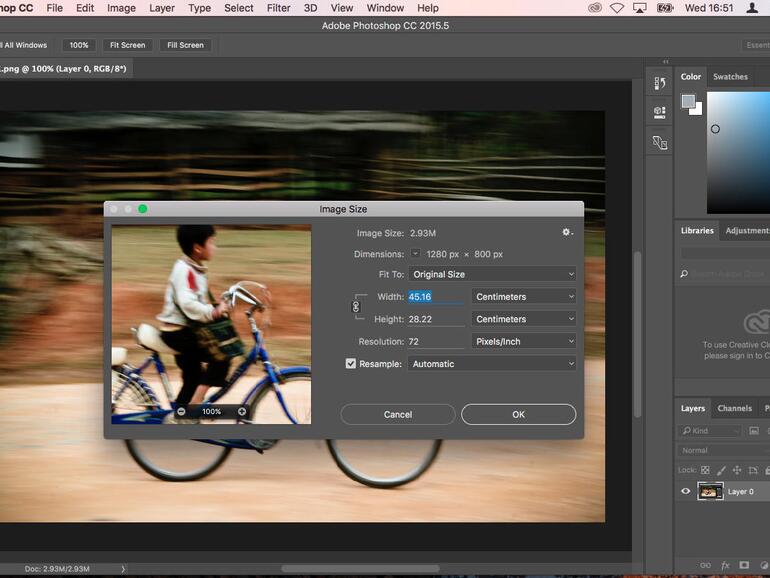Open the Image menu
770x578 pixels.
[121, 8]
